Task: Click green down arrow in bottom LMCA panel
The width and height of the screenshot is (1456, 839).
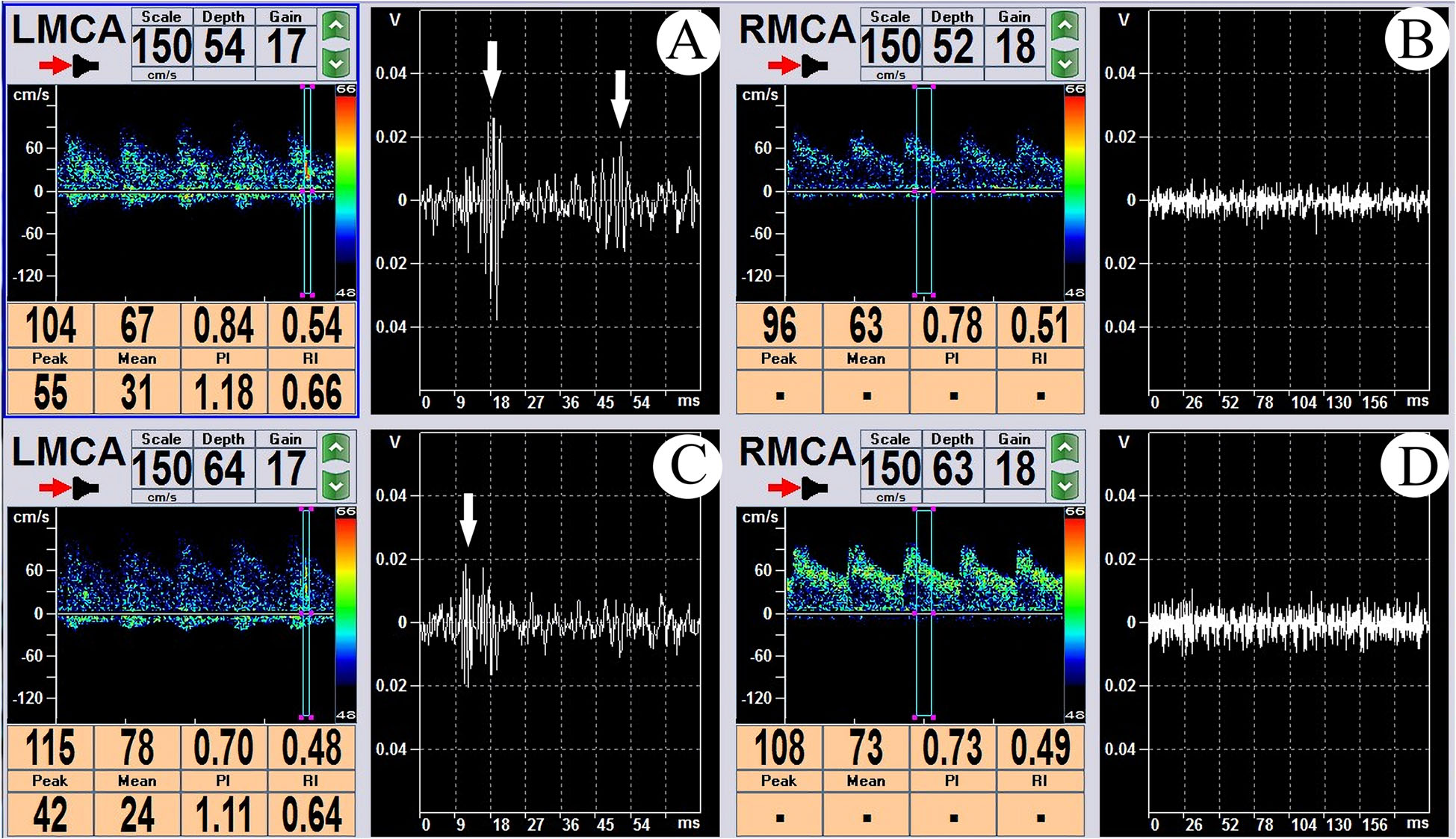Action: (336, 485)
